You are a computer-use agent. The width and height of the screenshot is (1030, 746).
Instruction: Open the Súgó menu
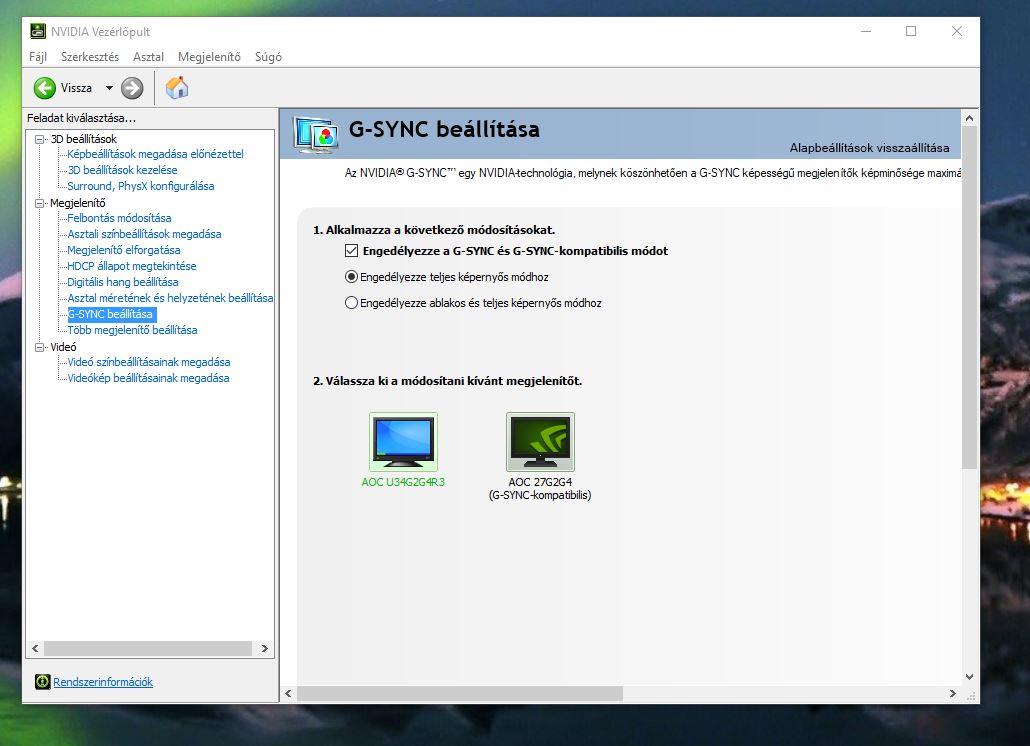point(268,57)
